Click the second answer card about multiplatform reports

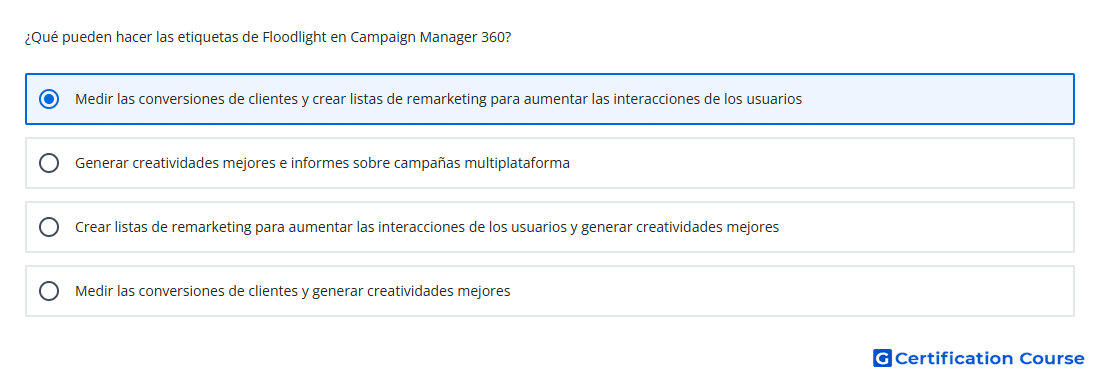pos(550,163)
